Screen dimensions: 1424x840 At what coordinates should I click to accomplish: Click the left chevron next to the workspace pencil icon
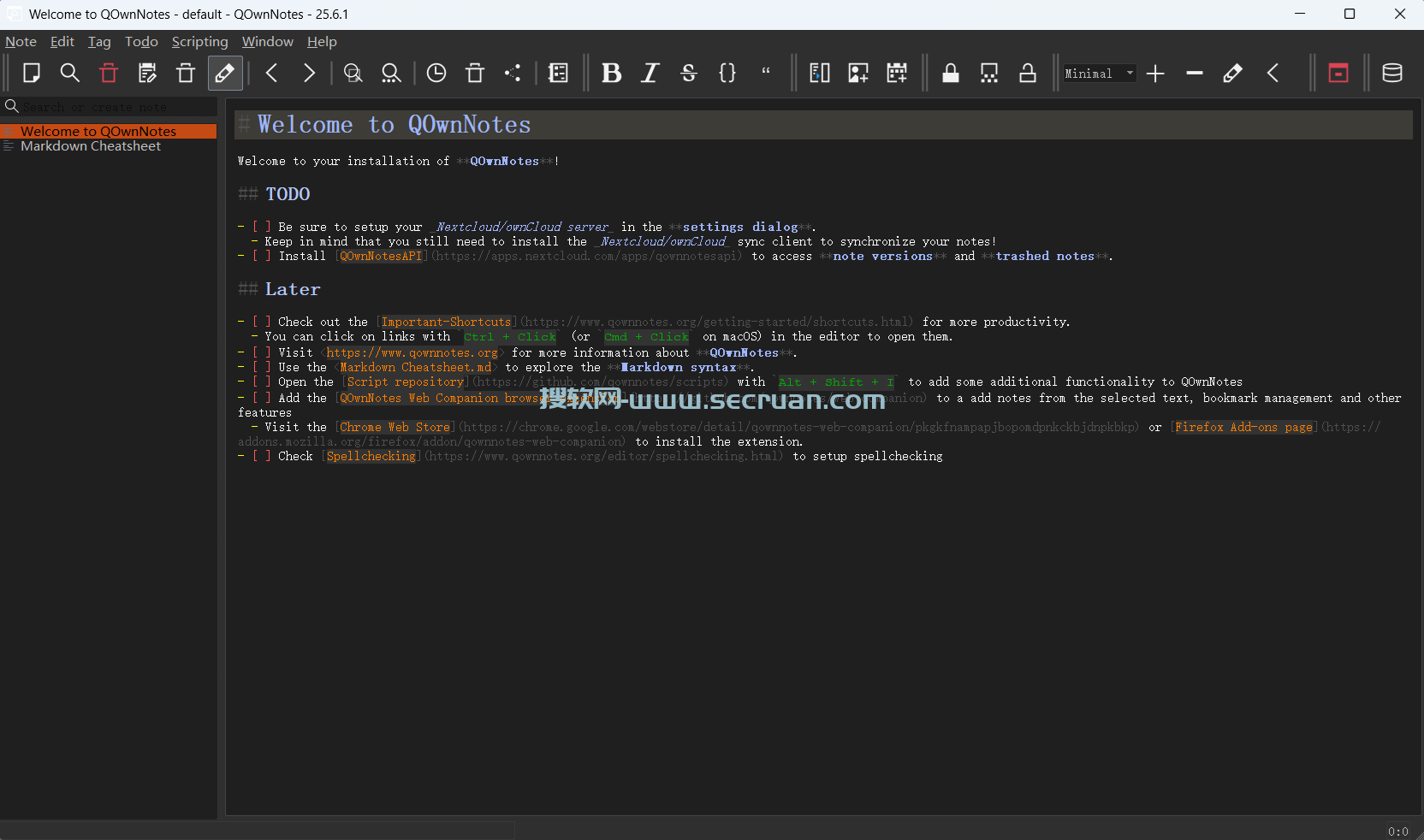click(x=1273, y=74)
